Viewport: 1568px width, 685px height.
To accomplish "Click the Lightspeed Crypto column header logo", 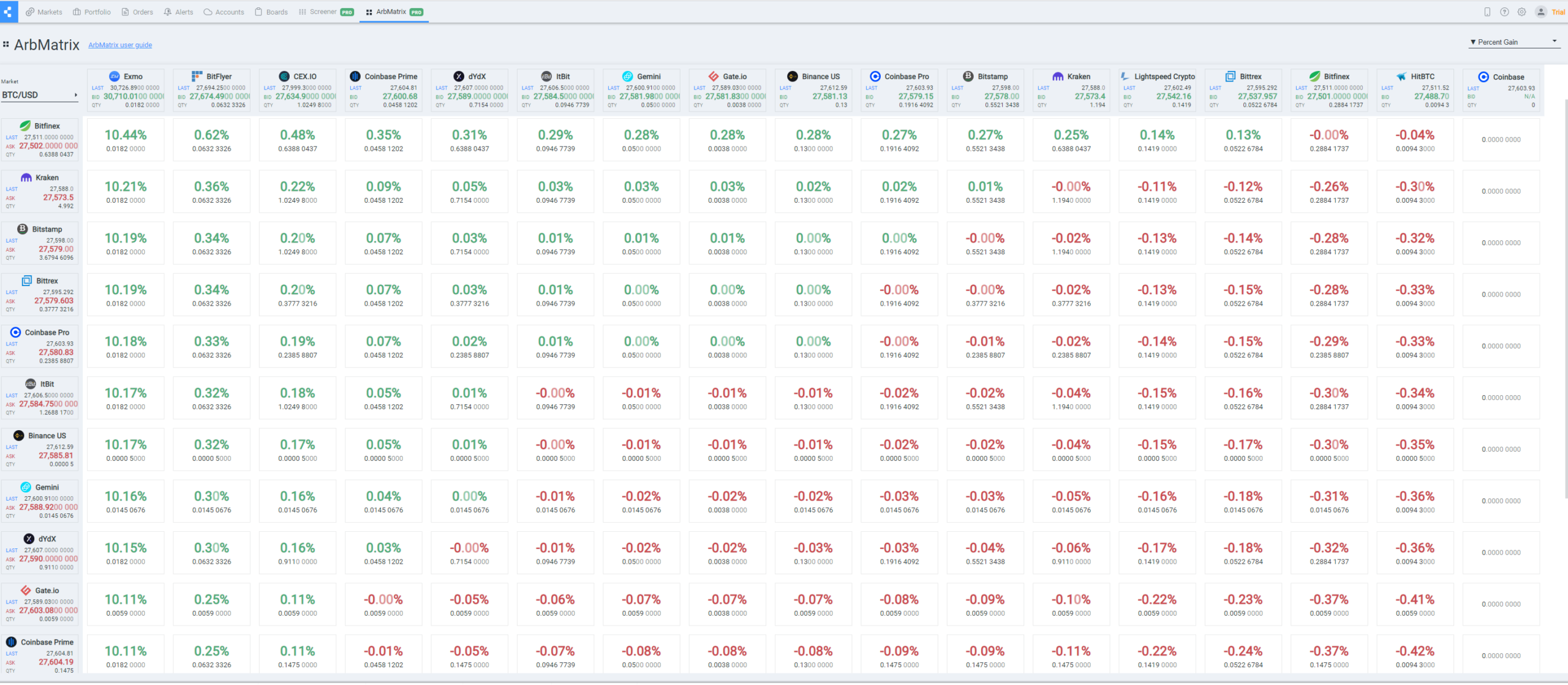I will [x=1125, y=77].
